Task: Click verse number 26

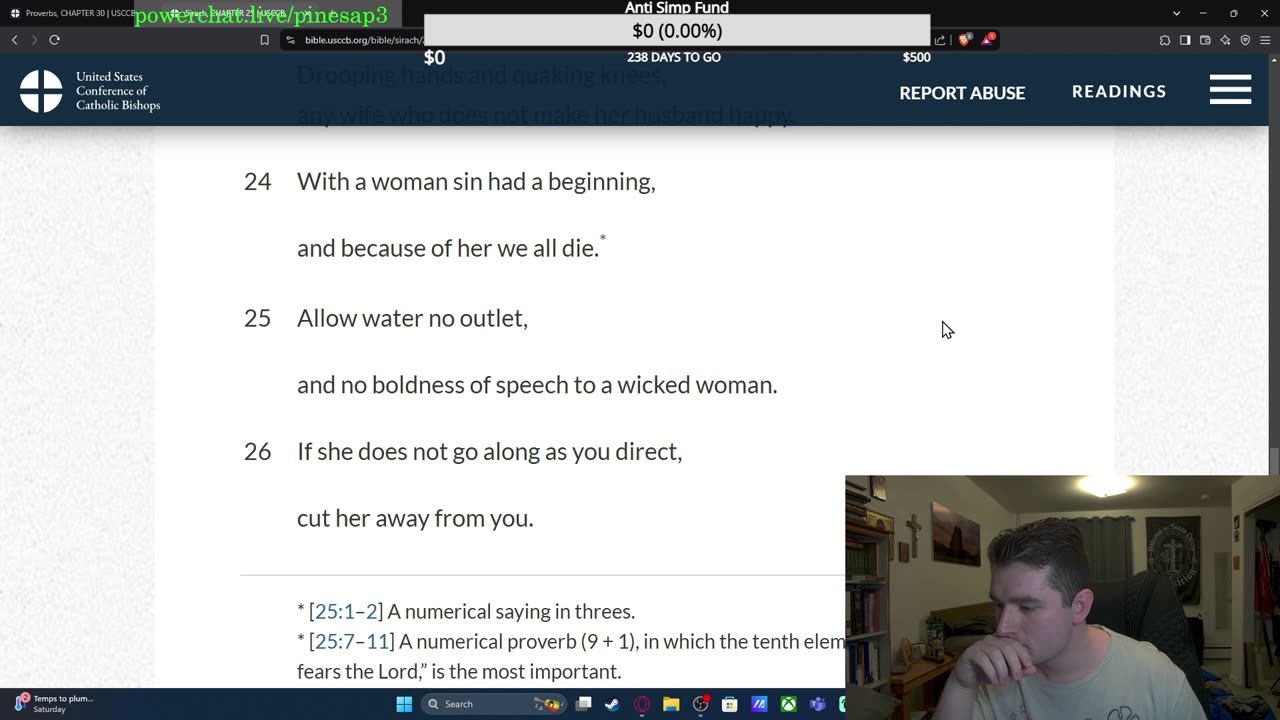Action: 257,452
